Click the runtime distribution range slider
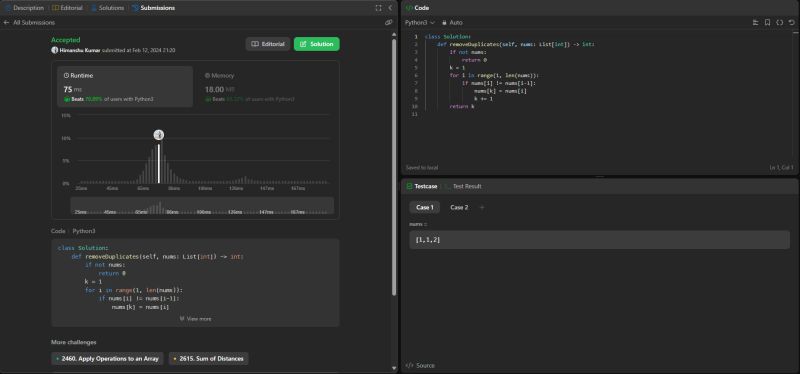800x374 pixels. click(x=202, y=206)
